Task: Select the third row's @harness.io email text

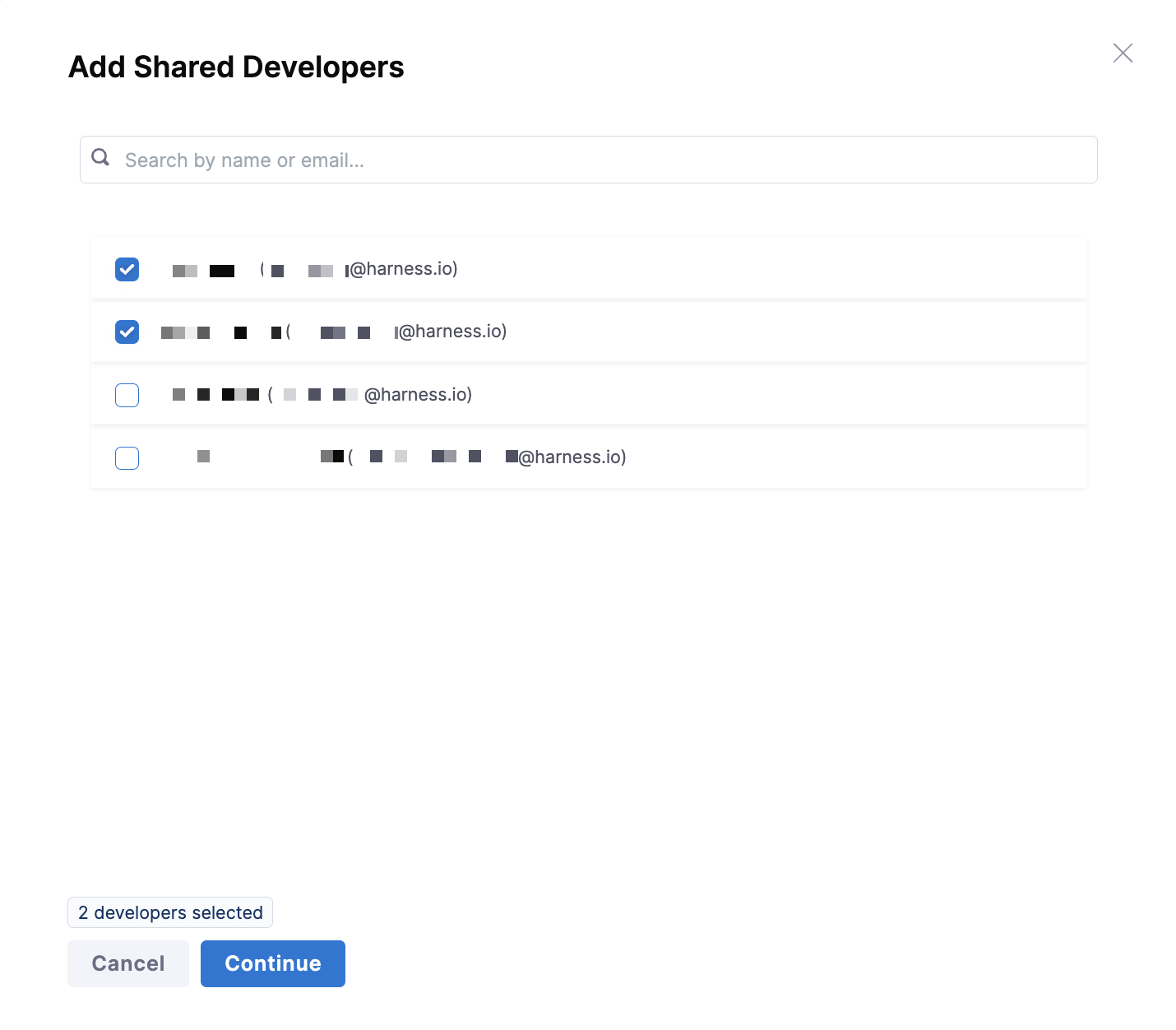Action: coord(418,396)
